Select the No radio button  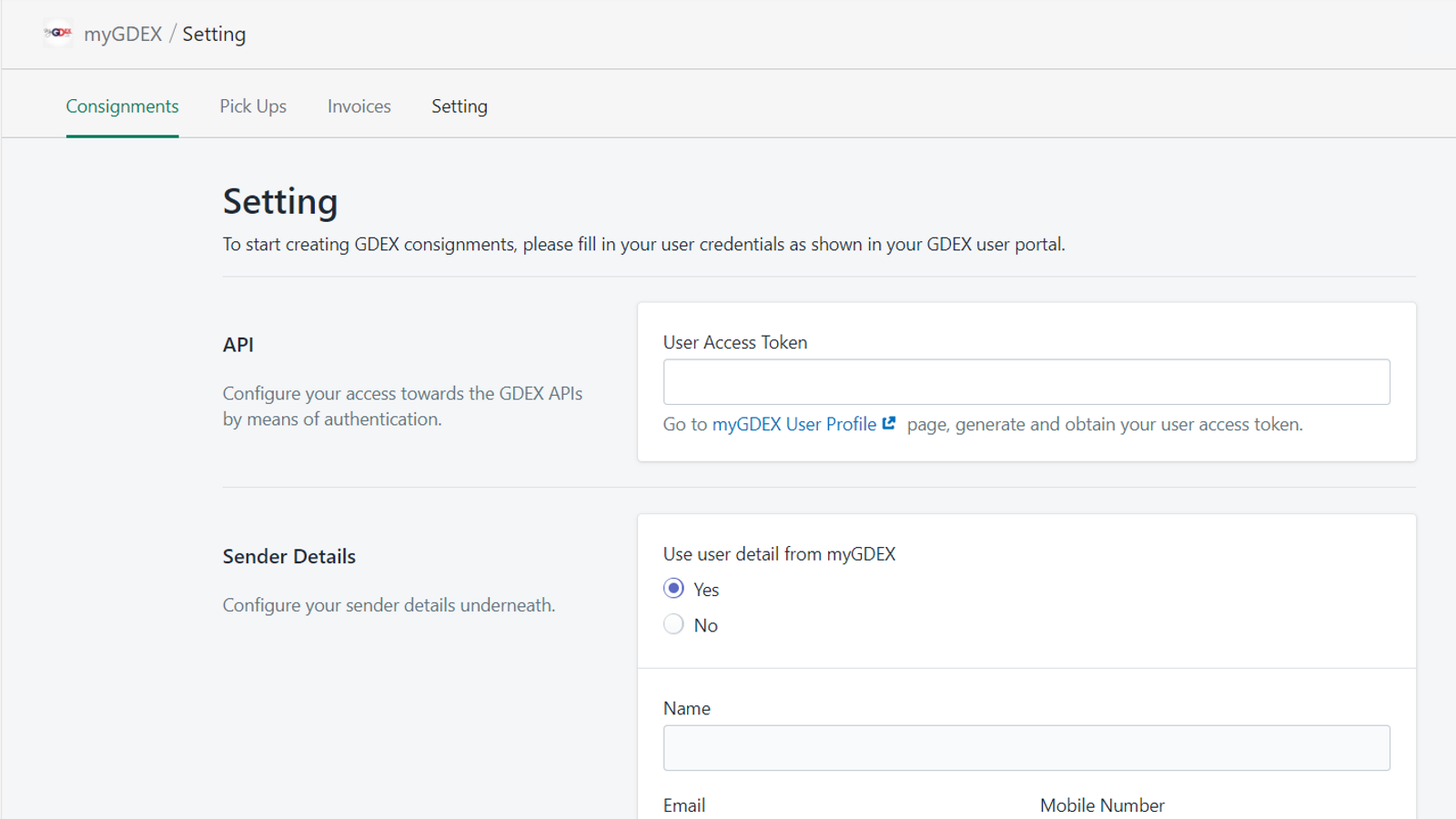(673, 624)
